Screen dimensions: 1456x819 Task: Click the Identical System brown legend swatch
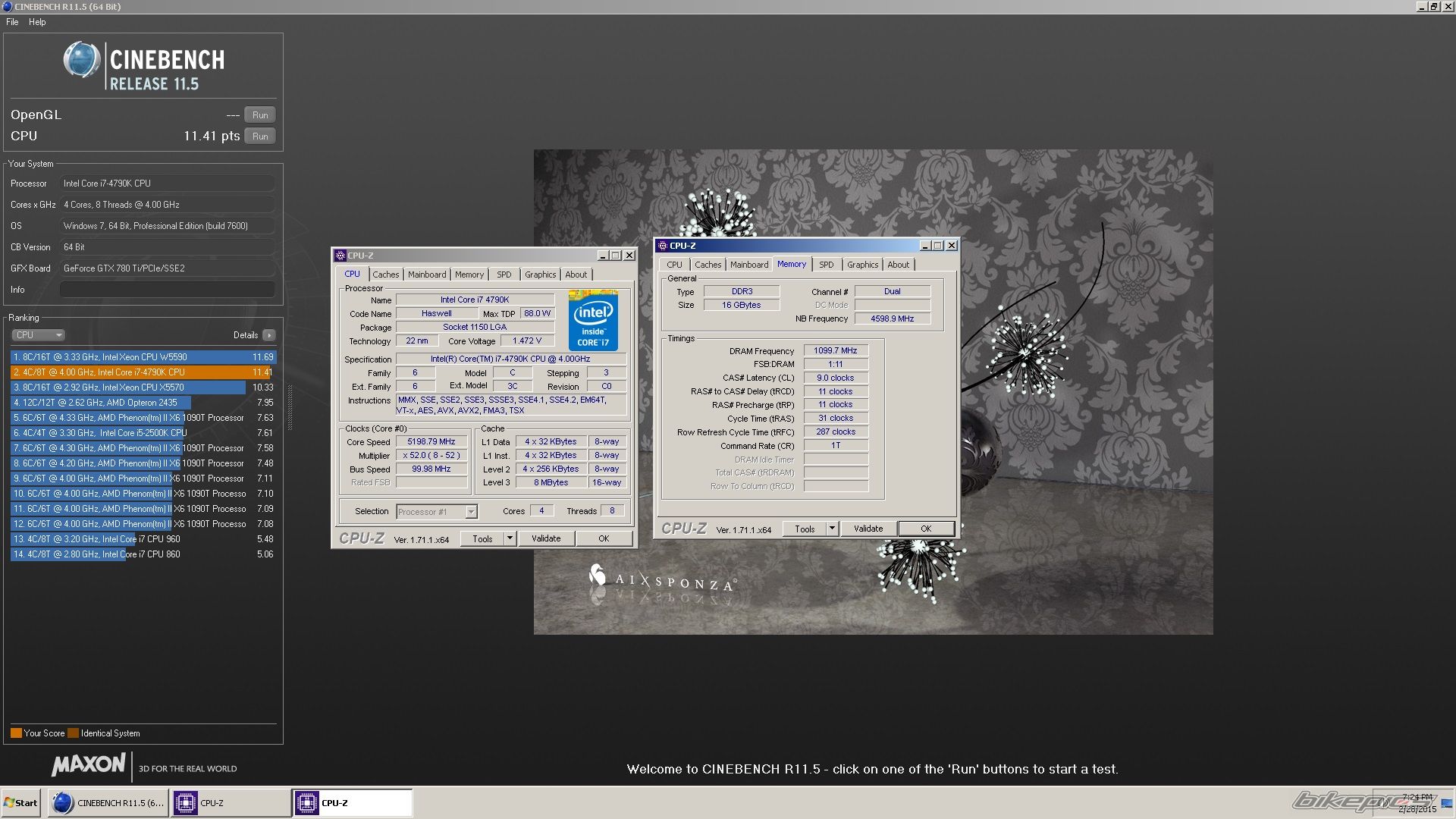pyautogui.click(x=73, y=733)
